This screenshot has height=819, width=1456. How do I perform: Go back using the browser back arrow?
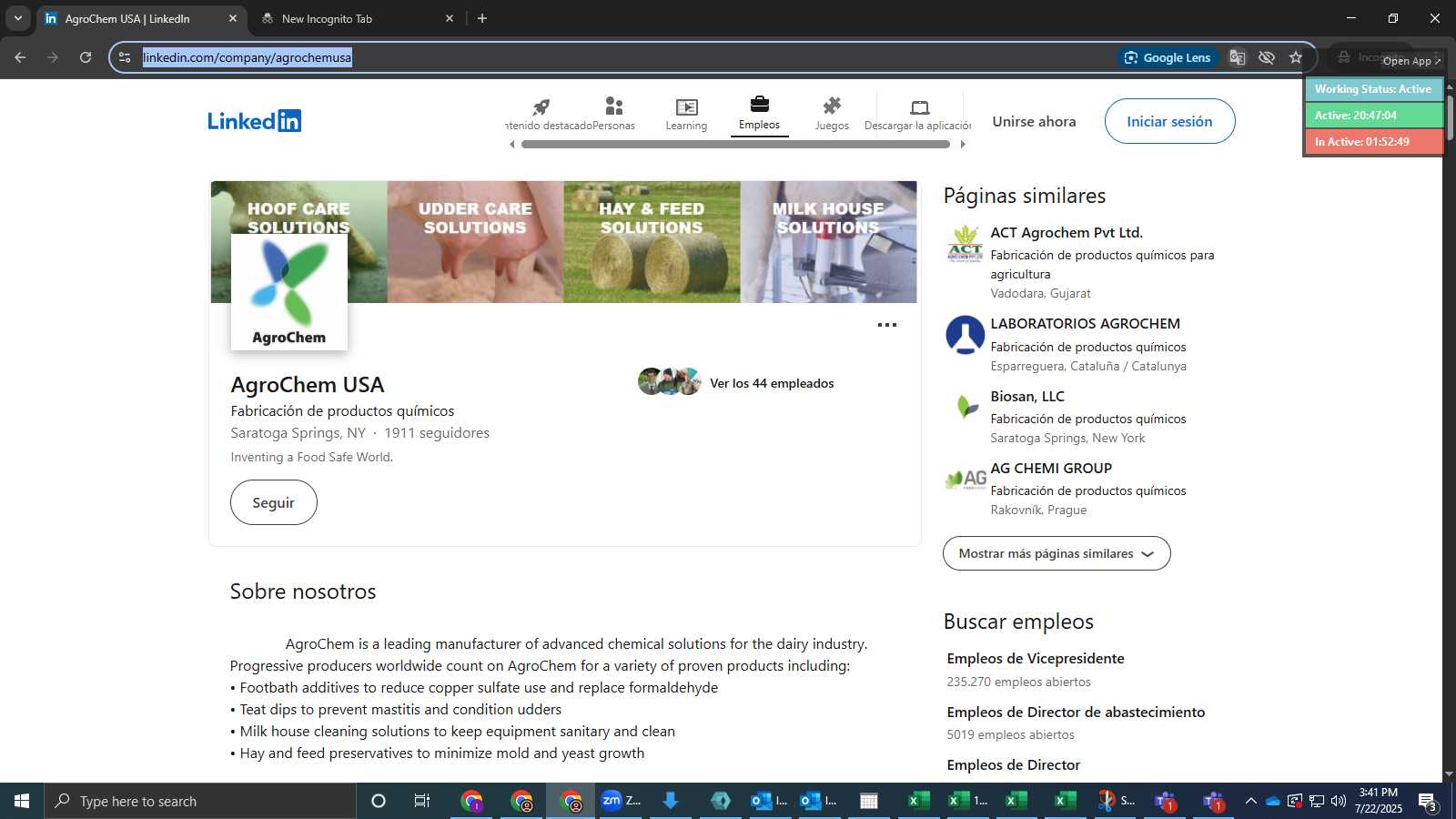tap(20, 57)
